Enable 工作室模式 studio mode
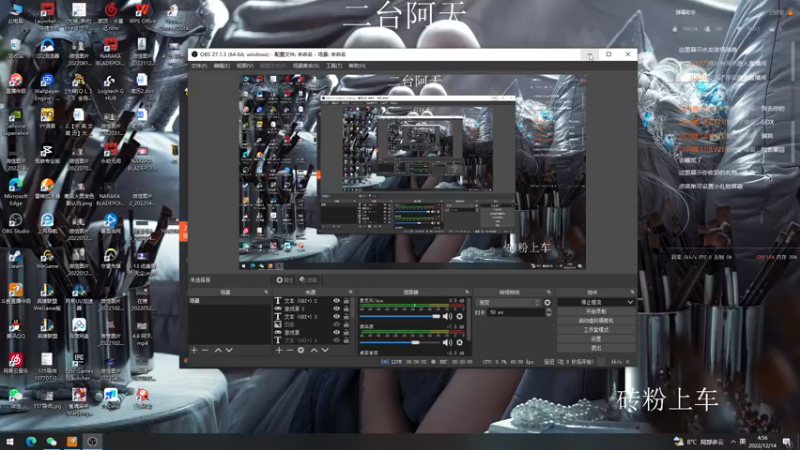 tap(596, 330)
